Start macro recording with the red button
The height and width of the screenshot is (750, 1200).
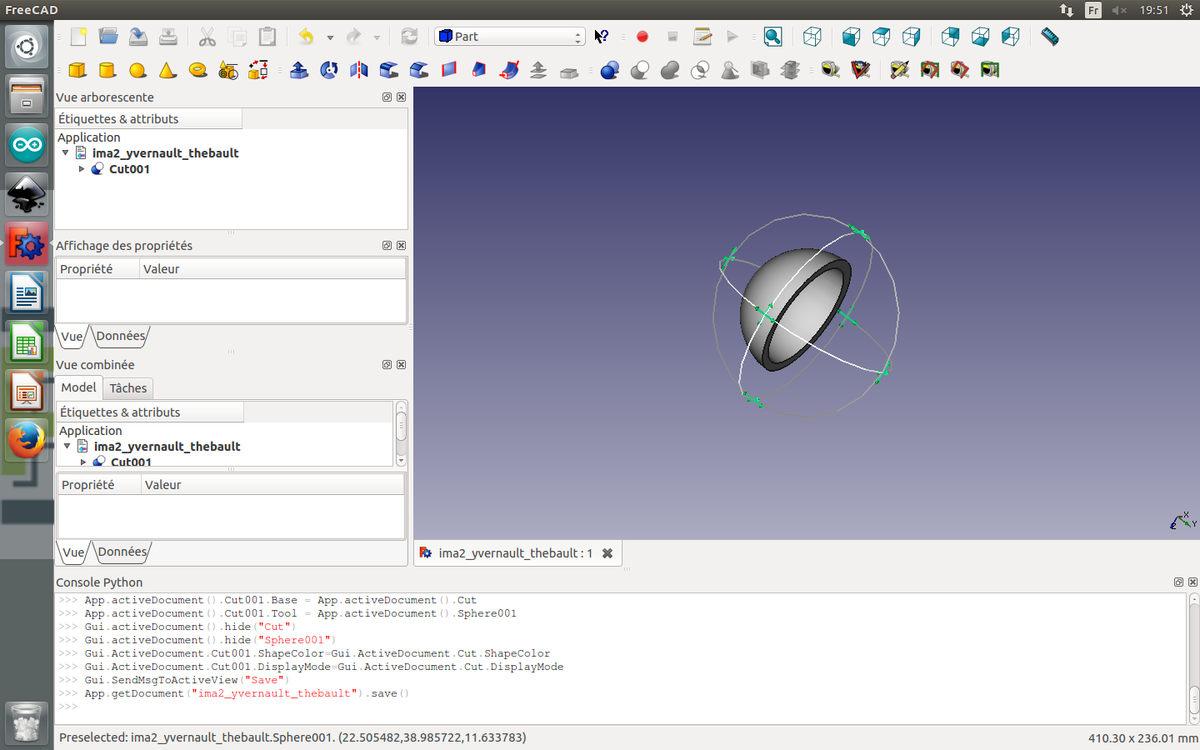(642, 37)
